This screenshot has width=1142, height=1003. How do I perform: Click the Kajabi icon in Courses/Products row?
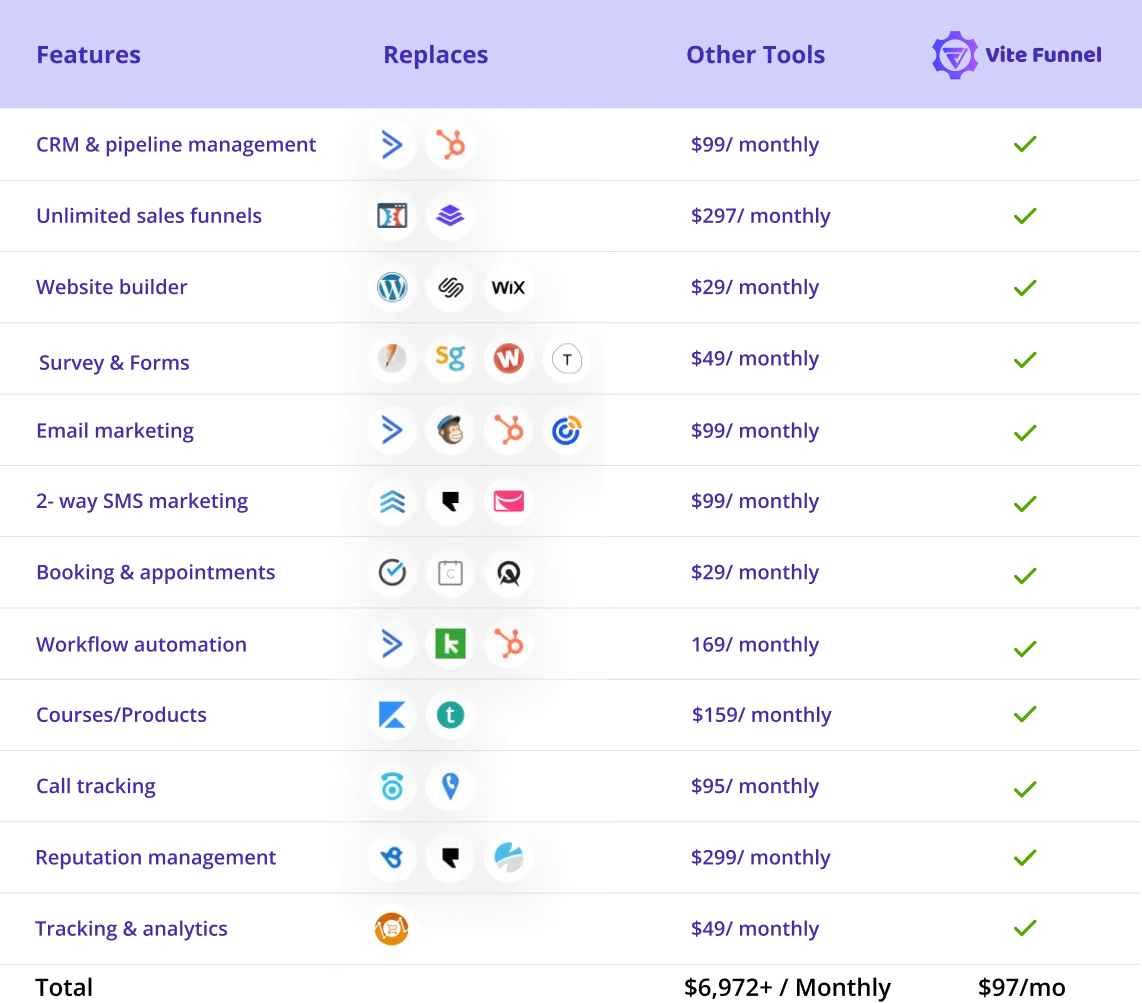(392, 715)
